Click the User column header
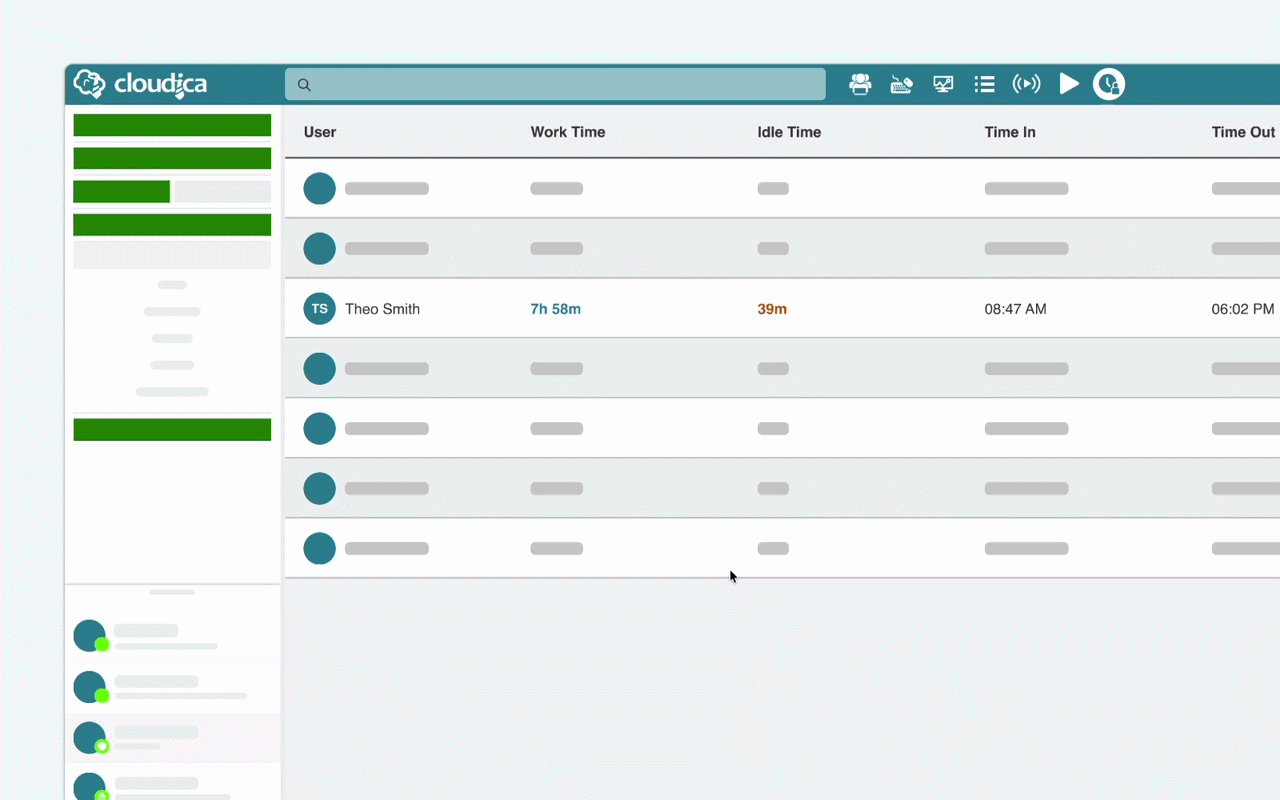The image size is (1280, 800). (320, 132)
